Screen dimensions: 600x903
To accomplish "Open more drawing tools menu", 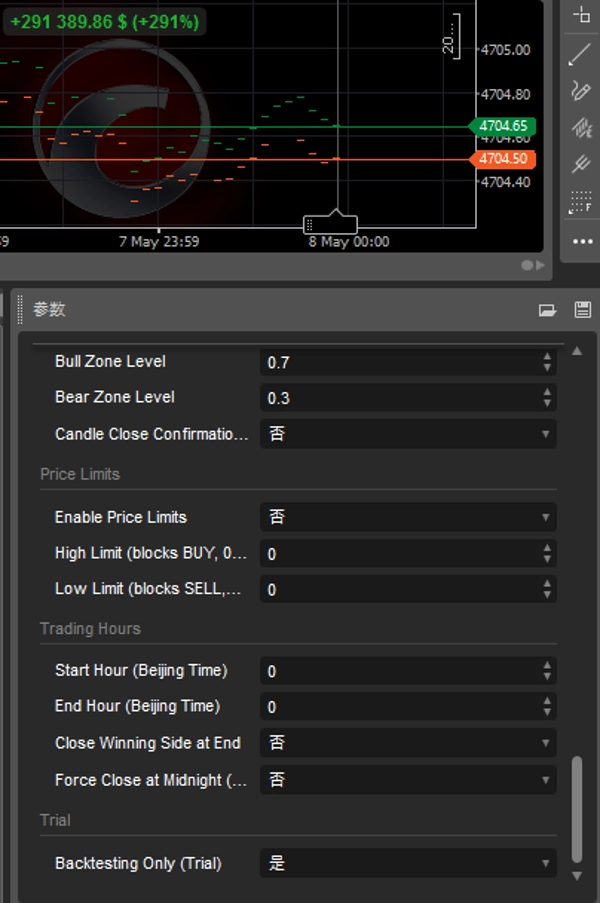I will click(582, 241).
